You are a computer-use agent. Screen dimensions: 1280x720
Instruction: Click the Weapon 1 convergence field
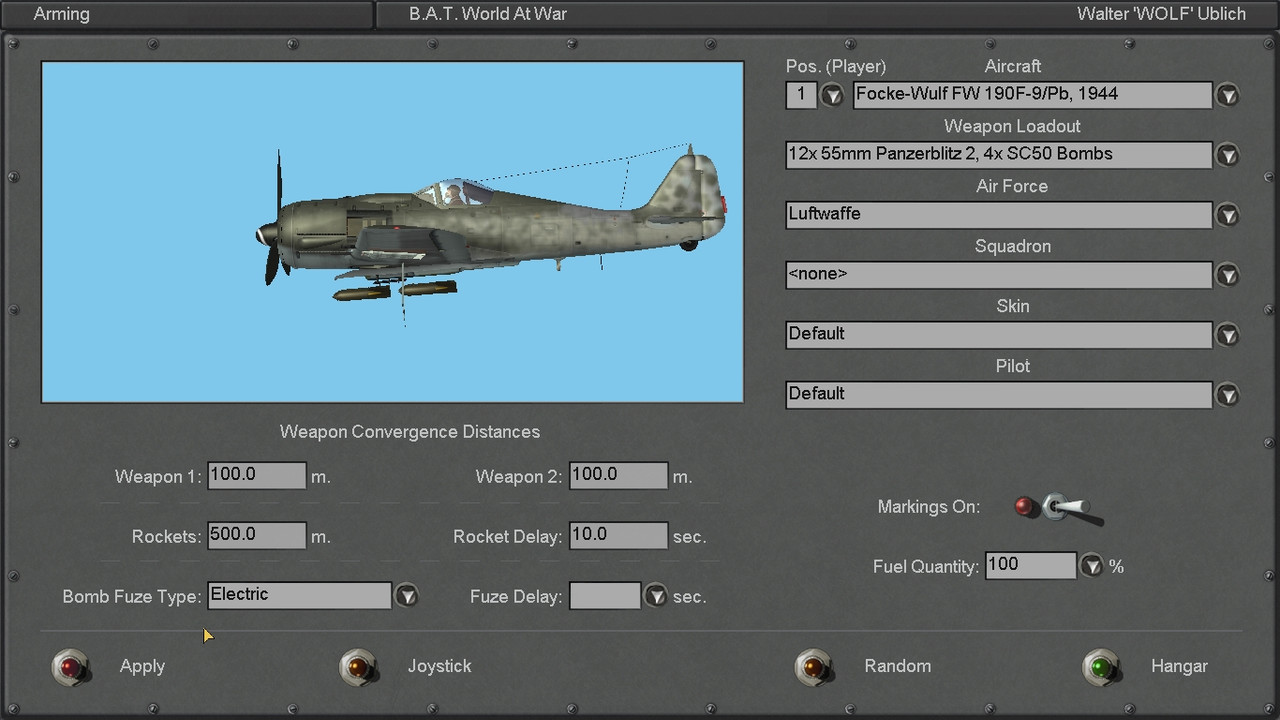(x=257, y=475)
